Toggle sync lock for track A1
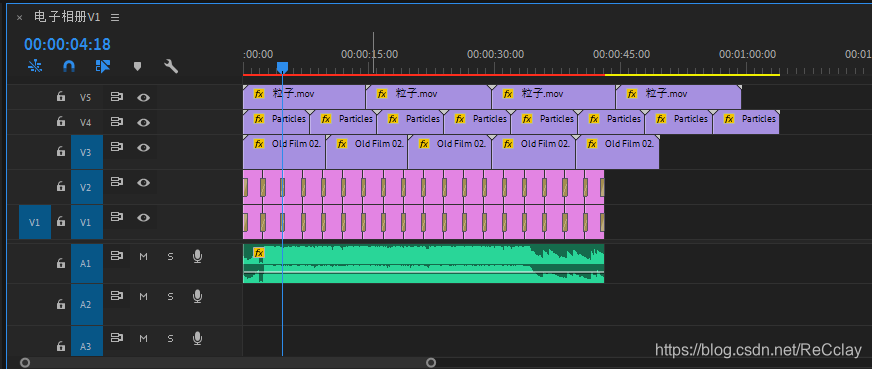The height and width of the screenshot is (369, 872). (116, 256)
